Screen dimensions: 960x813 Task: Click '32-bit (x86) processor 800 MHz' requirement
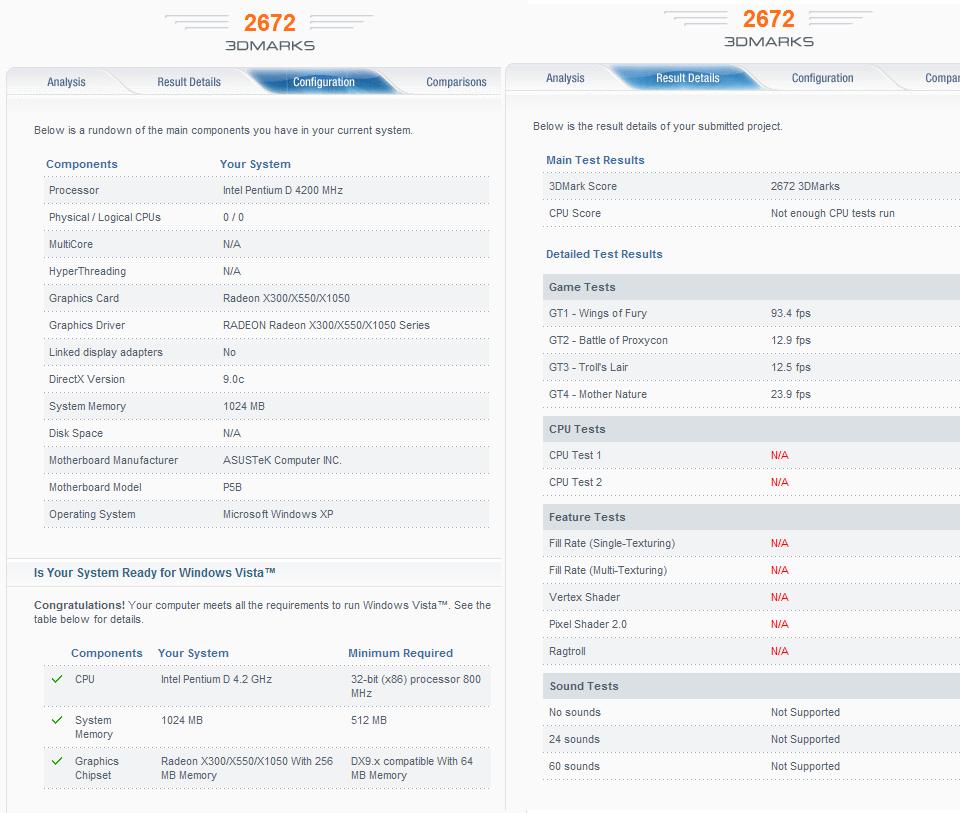(416, 686)
